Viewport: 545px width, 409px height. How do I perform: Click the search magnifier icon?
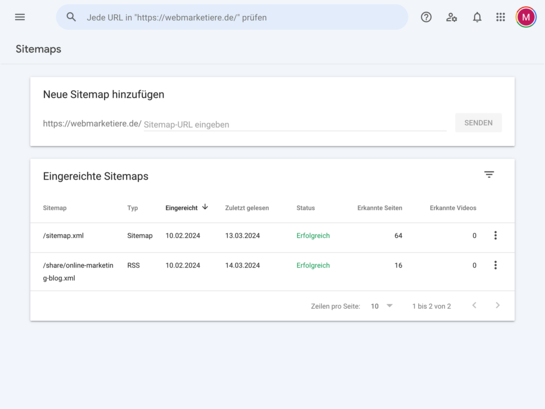pos(71,17)
